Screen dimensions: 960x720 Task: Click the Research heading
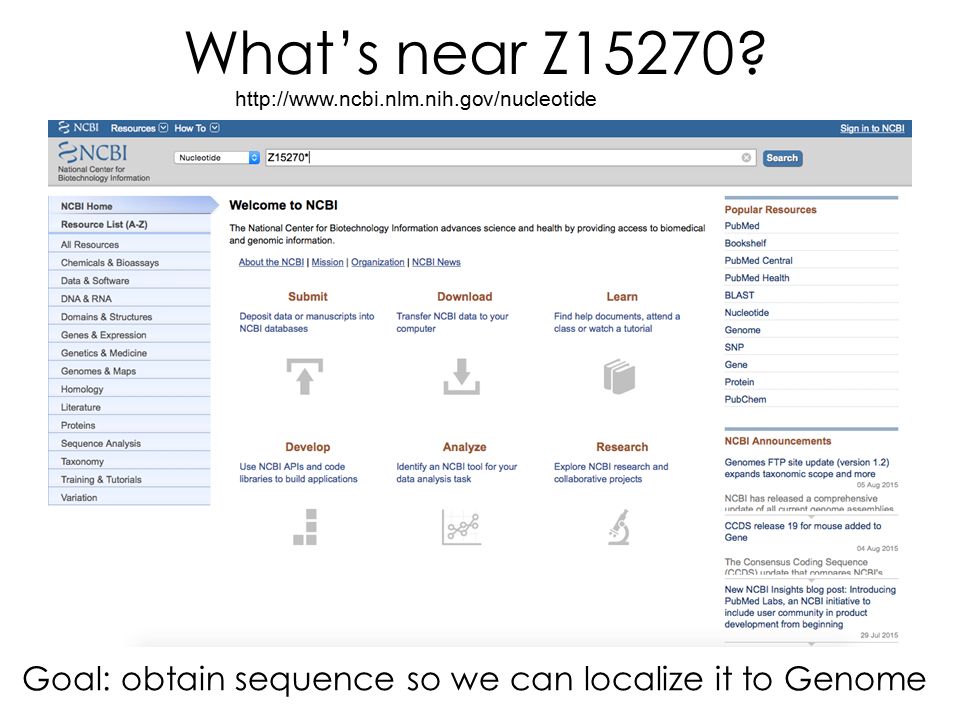point(622,447)
